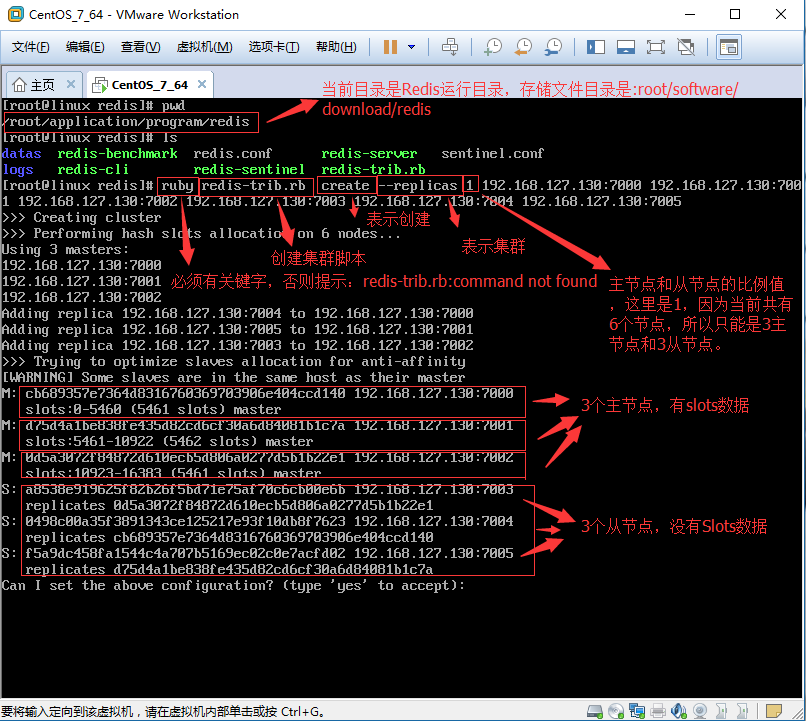
Task: Click the 'redis-trib.rb' file name in ls output
Action: tap(373, 169)
